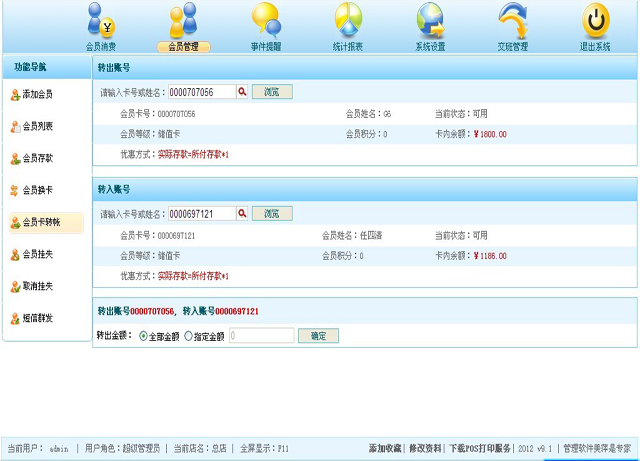Image resolution: width=640 pixels, height=461 pixels.
Task: Click 浏览 button in the 转出账号 section
Action: [x=272, y=92]
